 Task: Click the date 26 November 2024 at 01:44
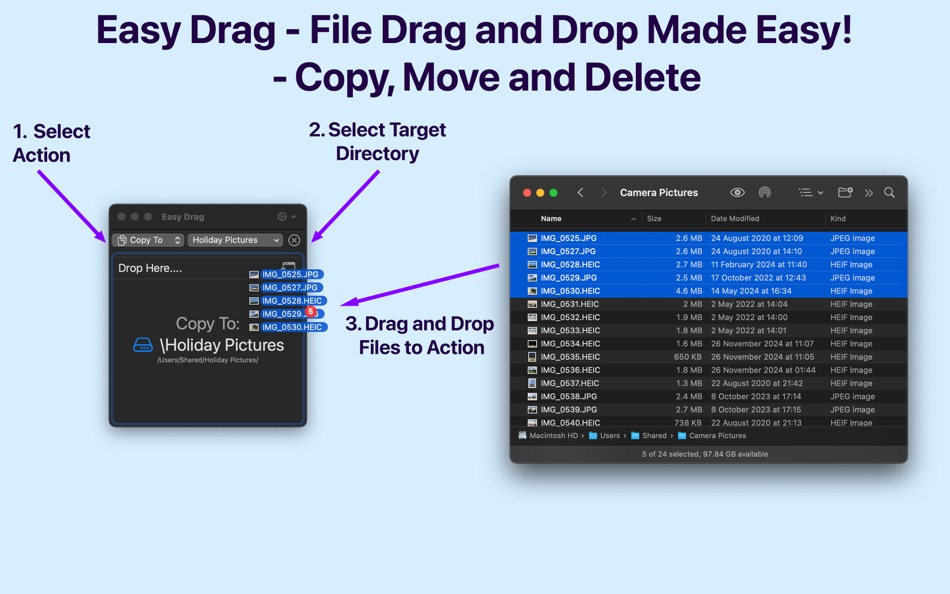click(763, 370)
